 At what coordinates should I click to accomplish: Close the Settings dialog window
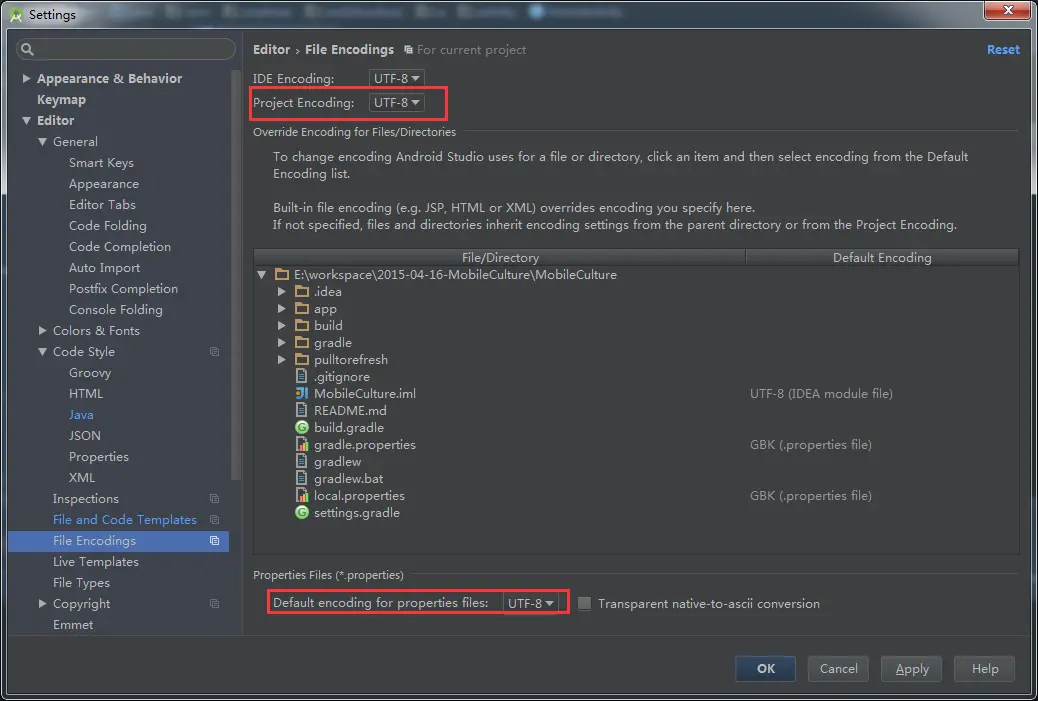tap(1008, 10)
